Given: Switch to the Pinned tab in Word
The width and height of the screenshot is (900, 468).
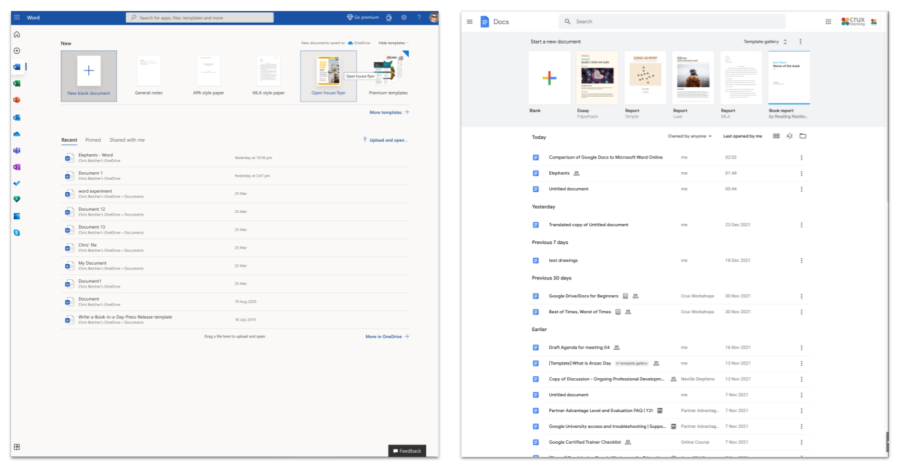Looking at the screenshot, I should point(93,140).
